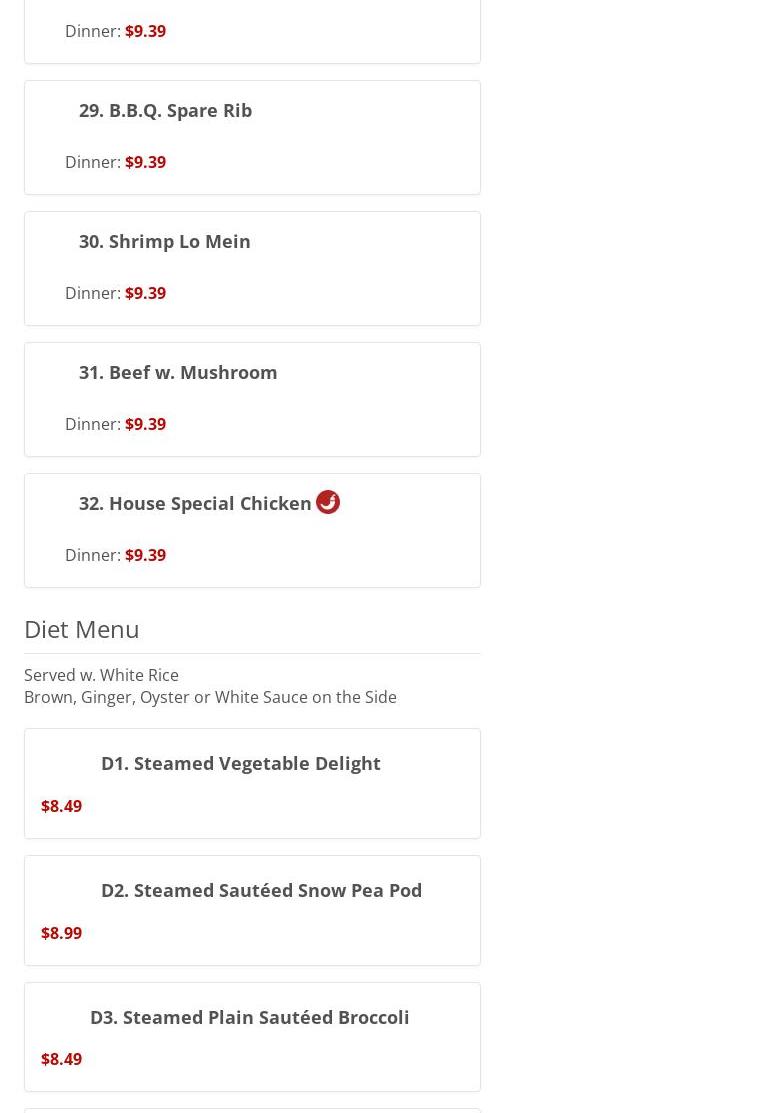The image size is (770, 1113).
Task: Click the Diet Menu section heading
Action: [x=81, y=629]
